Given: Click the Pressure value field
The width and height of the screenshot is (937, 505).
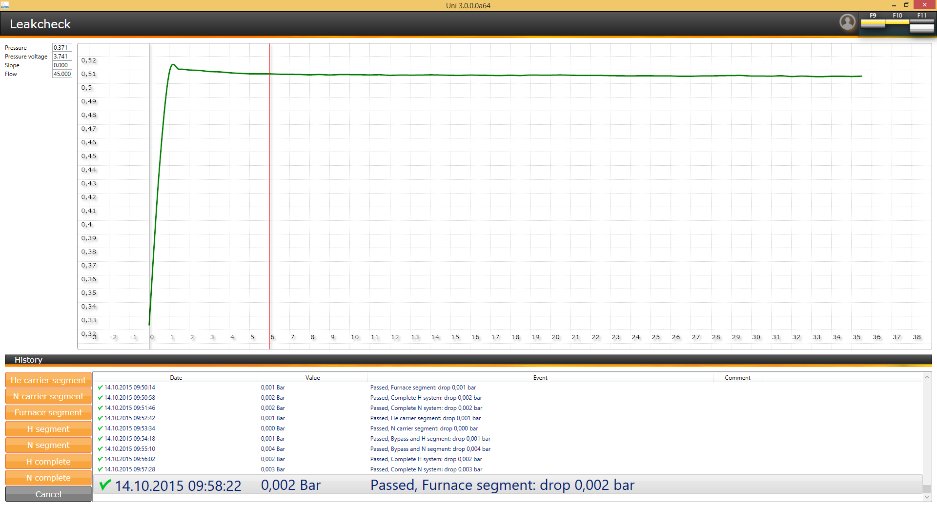Looking at the screenshot, I should (x=61, y=48).
